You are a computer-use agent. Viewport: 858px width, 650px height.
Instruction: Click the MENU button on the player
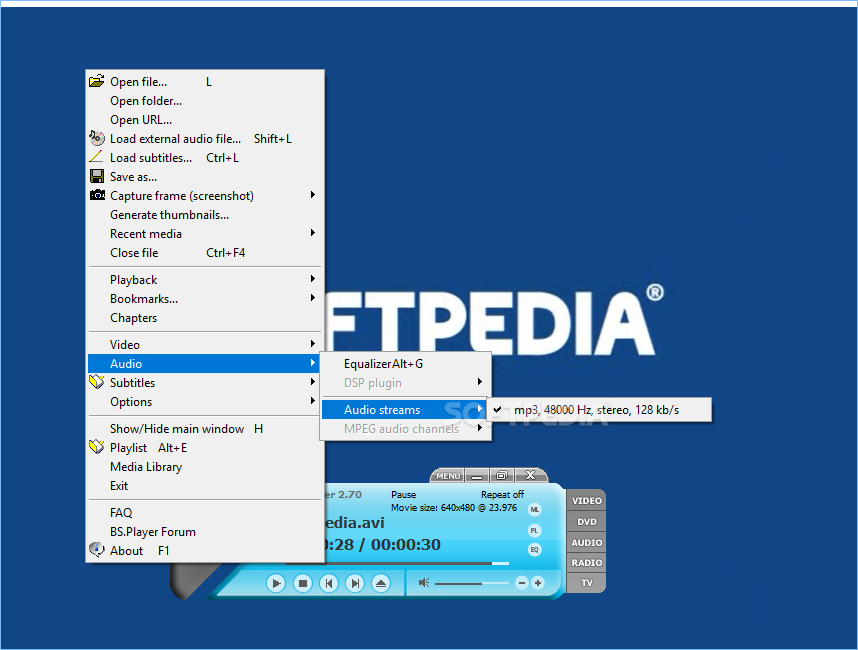(x=448, y=475)
